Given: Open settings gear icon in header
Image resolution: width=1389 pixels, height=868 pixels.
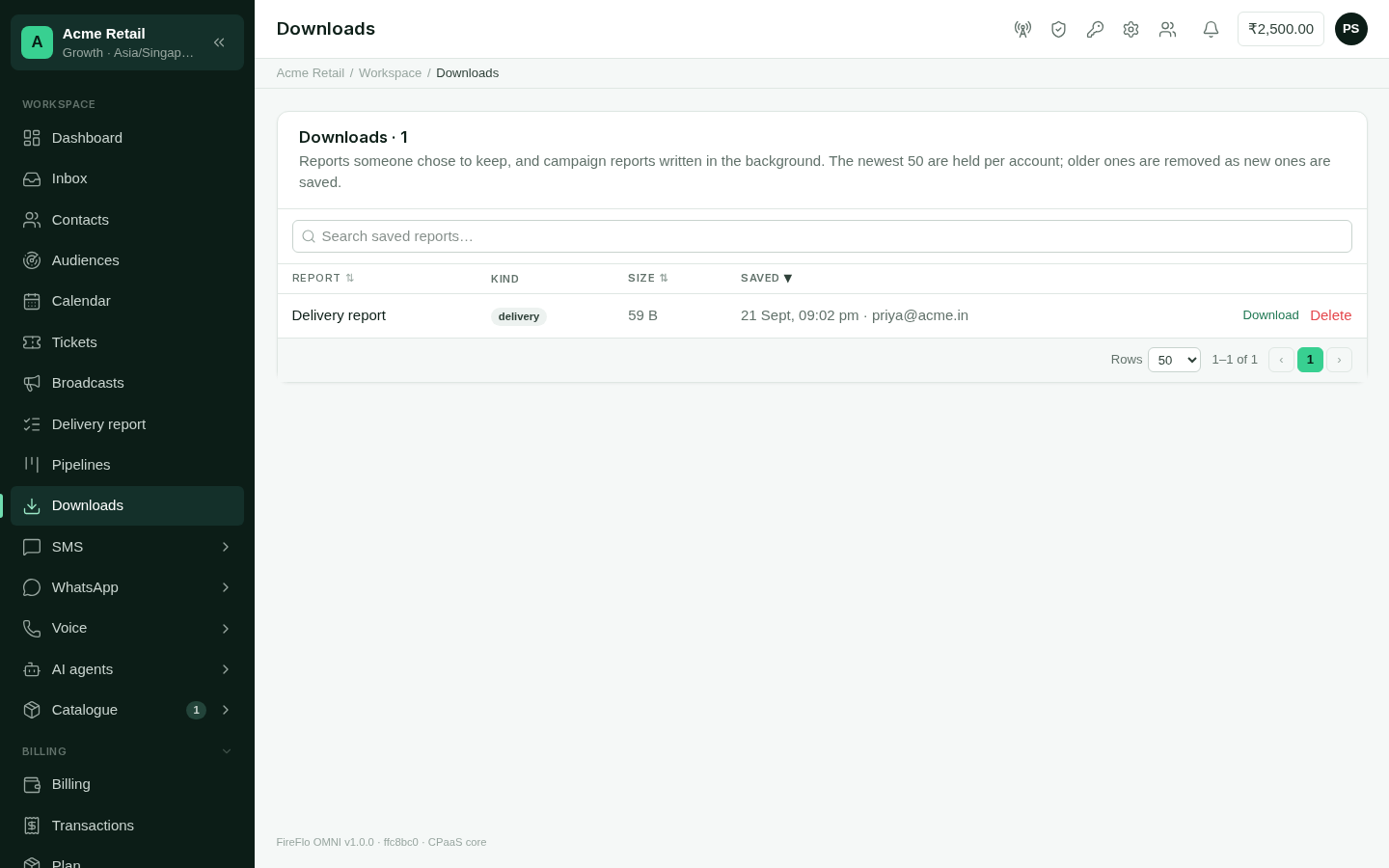Looking at the screenshot, I should pos(1130,29).
